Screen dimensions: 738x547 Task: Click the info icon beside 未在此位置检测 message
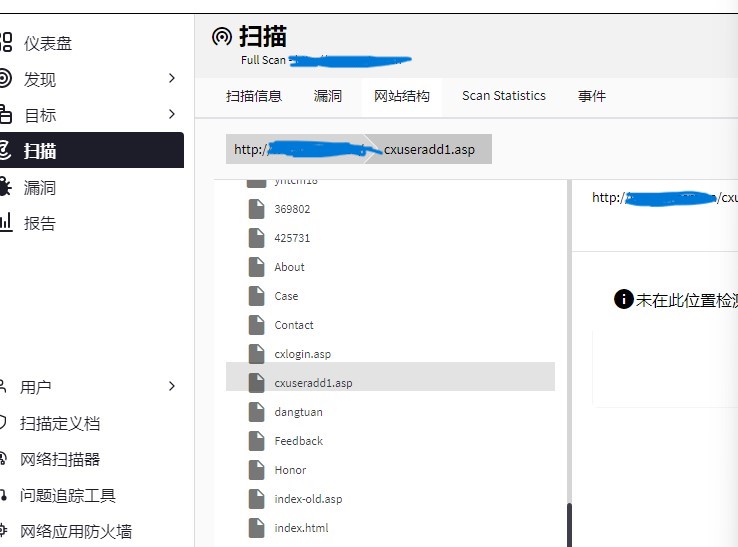coord(624,299)
